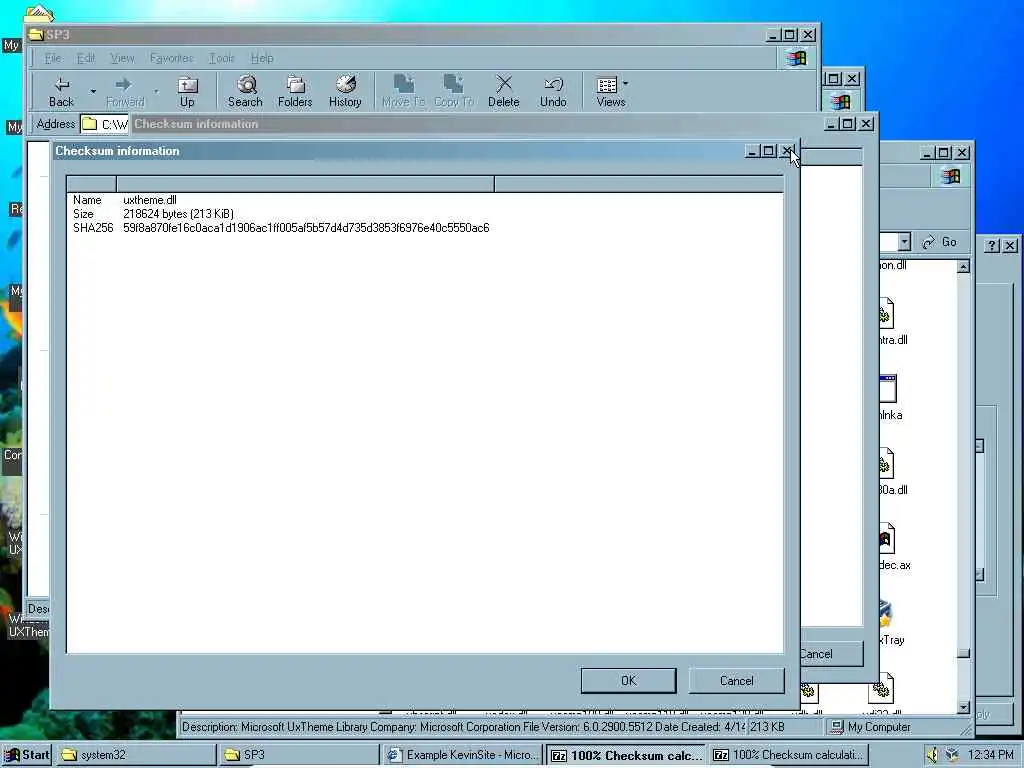Open the History pane icon
1024x768 pixels.
click(x=345, y=91)
